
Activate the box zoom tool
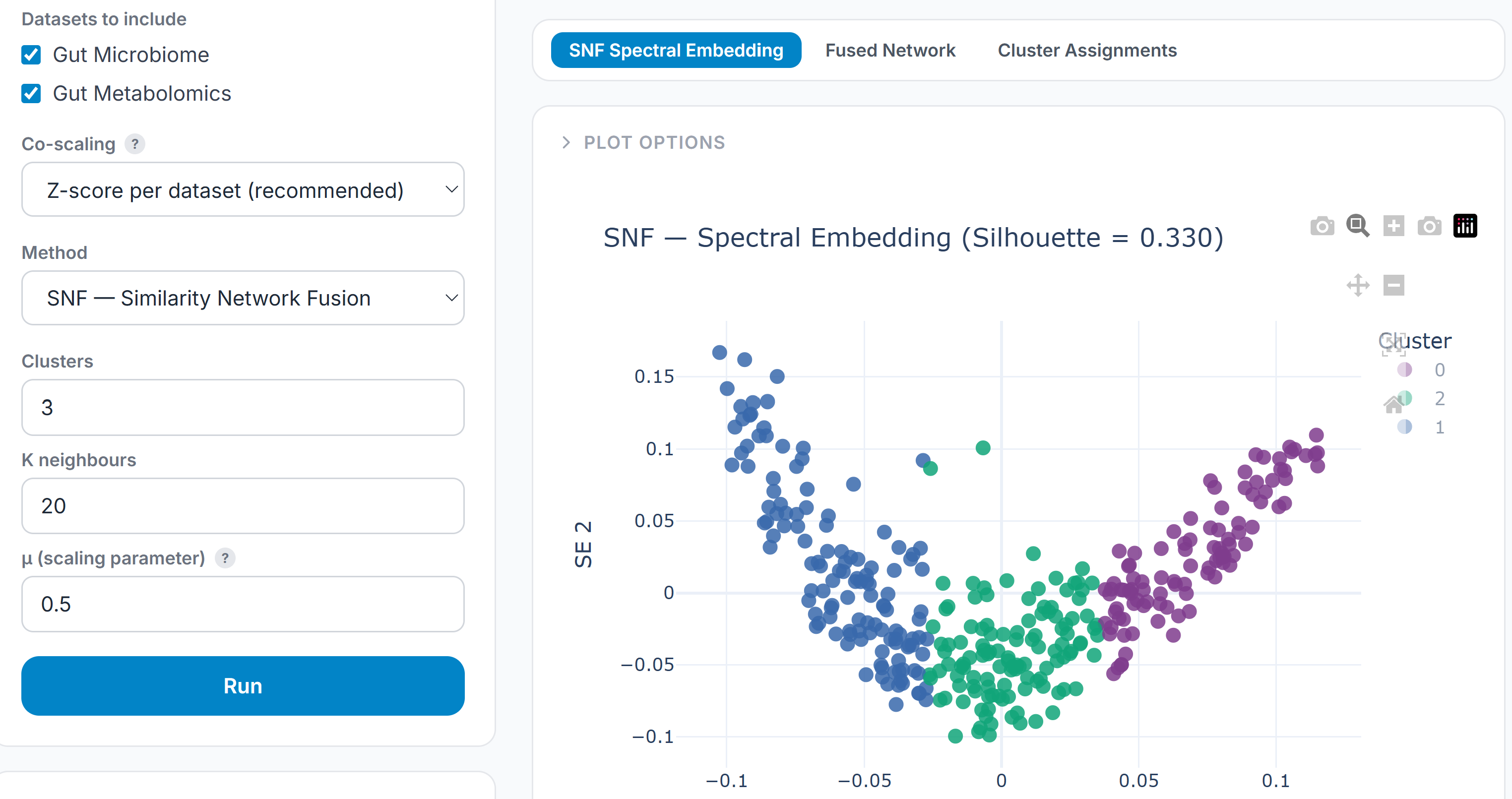tap(1358, 226)
